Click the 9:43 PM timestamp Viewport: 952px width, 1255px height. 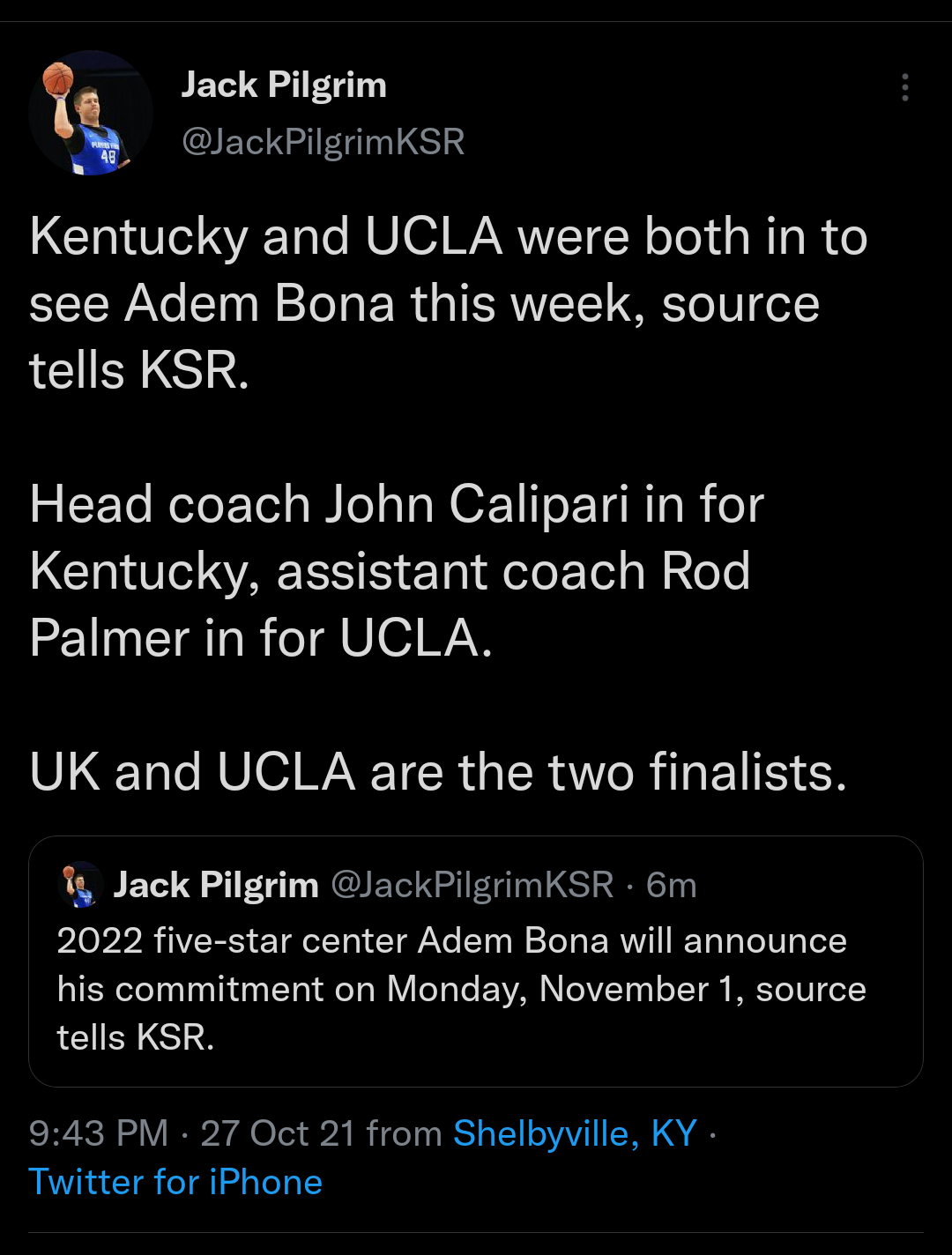coord(98,1133)
